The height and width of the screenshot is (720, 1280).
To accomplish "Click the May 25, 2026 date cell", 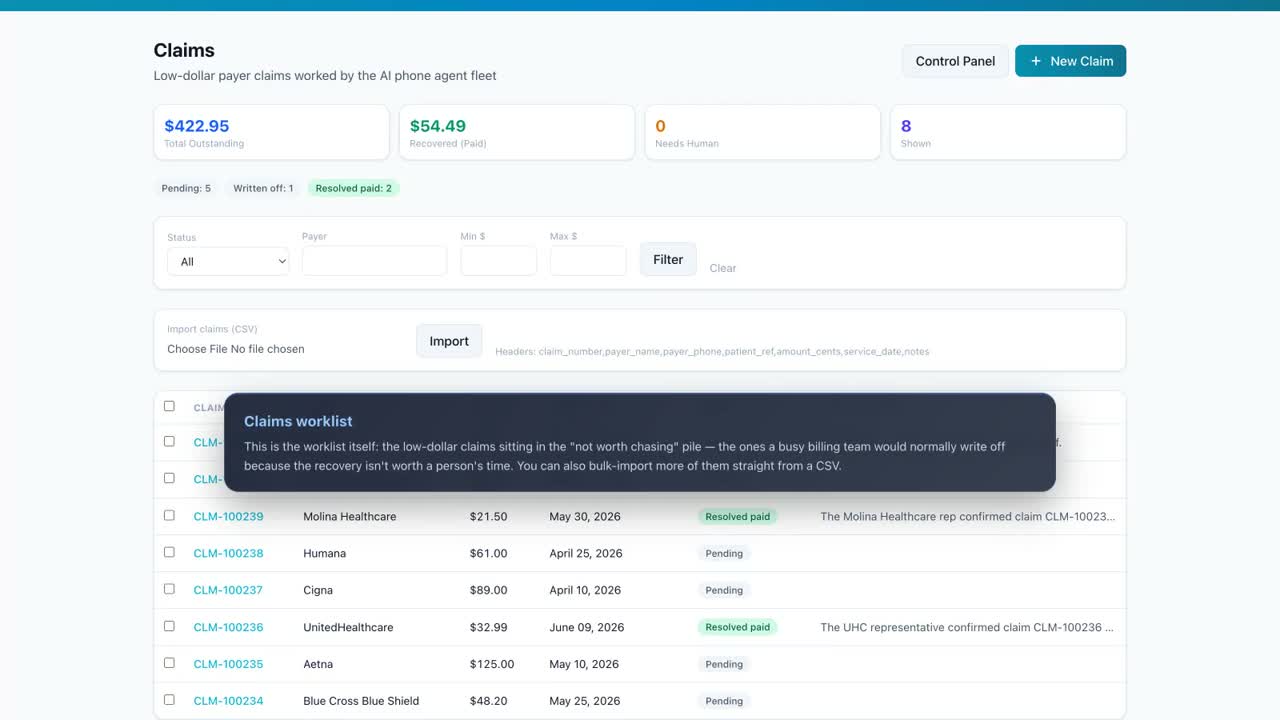I will click(x=585, y=702).
